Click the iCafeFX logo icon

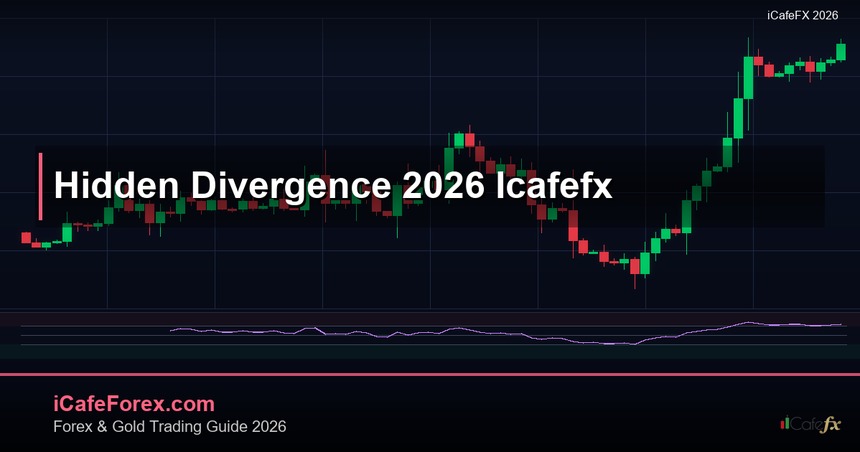coord(811,424)
